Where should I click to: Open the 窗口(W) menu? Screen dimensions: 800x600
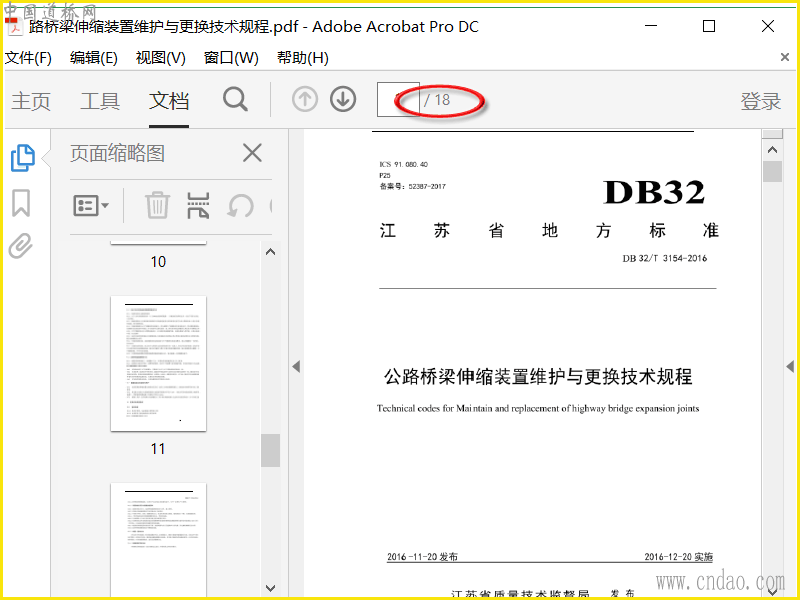point(231,58)
